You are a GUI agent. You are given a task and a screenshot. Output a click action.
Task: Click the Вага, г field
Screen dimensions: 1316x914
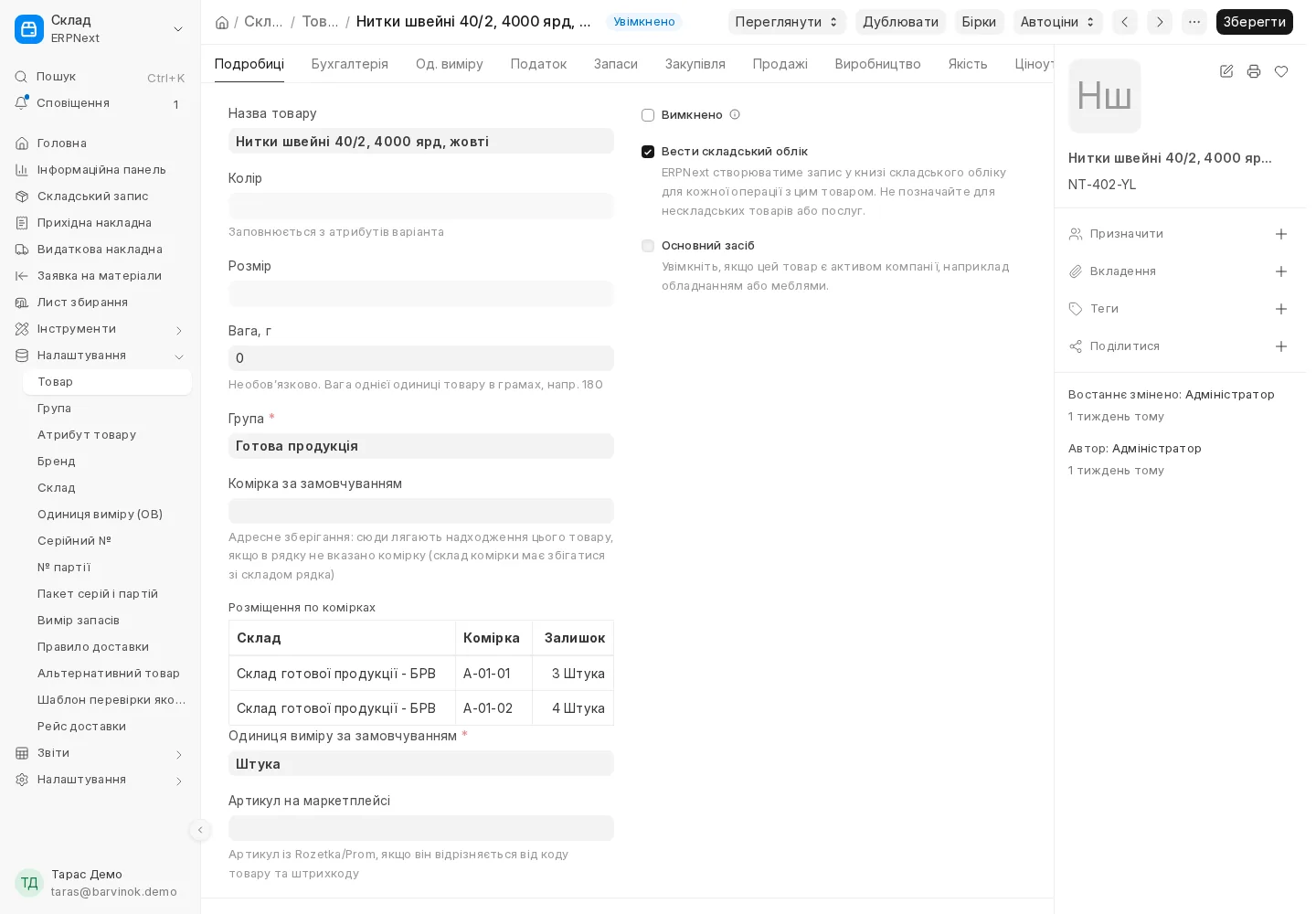click(421, 358)
